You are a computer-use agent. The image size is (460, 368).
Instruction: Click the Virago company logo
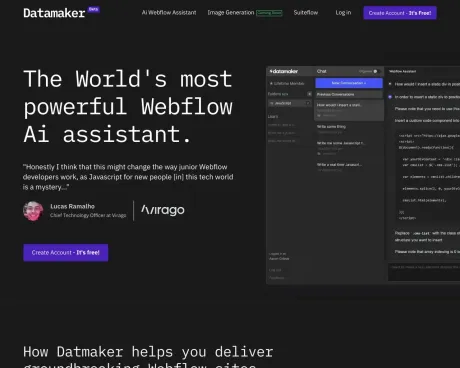(x=163, y=210)
